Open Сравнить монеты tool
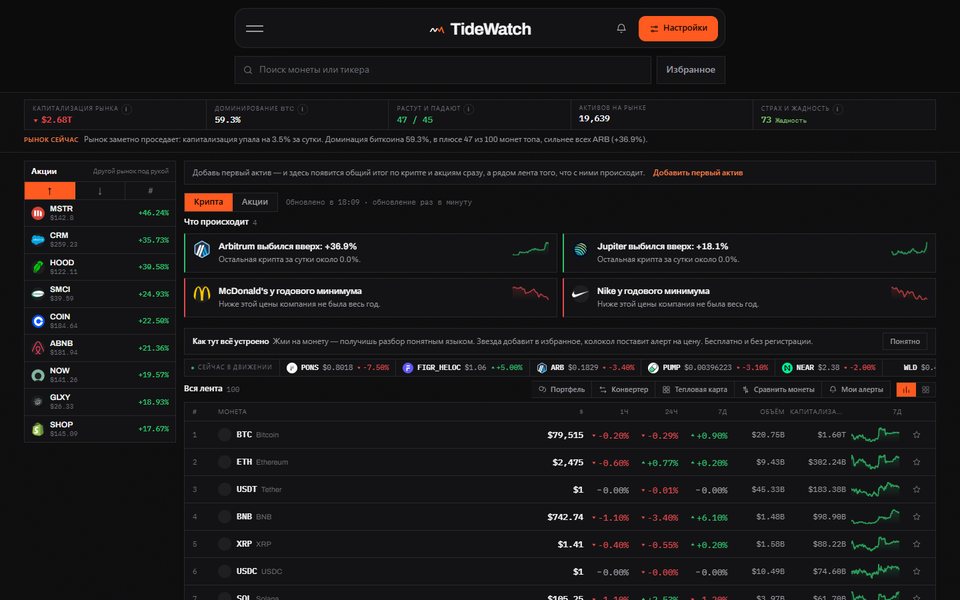Image resolution: width=960 pixels, height=600 pixels. (778, 389)
